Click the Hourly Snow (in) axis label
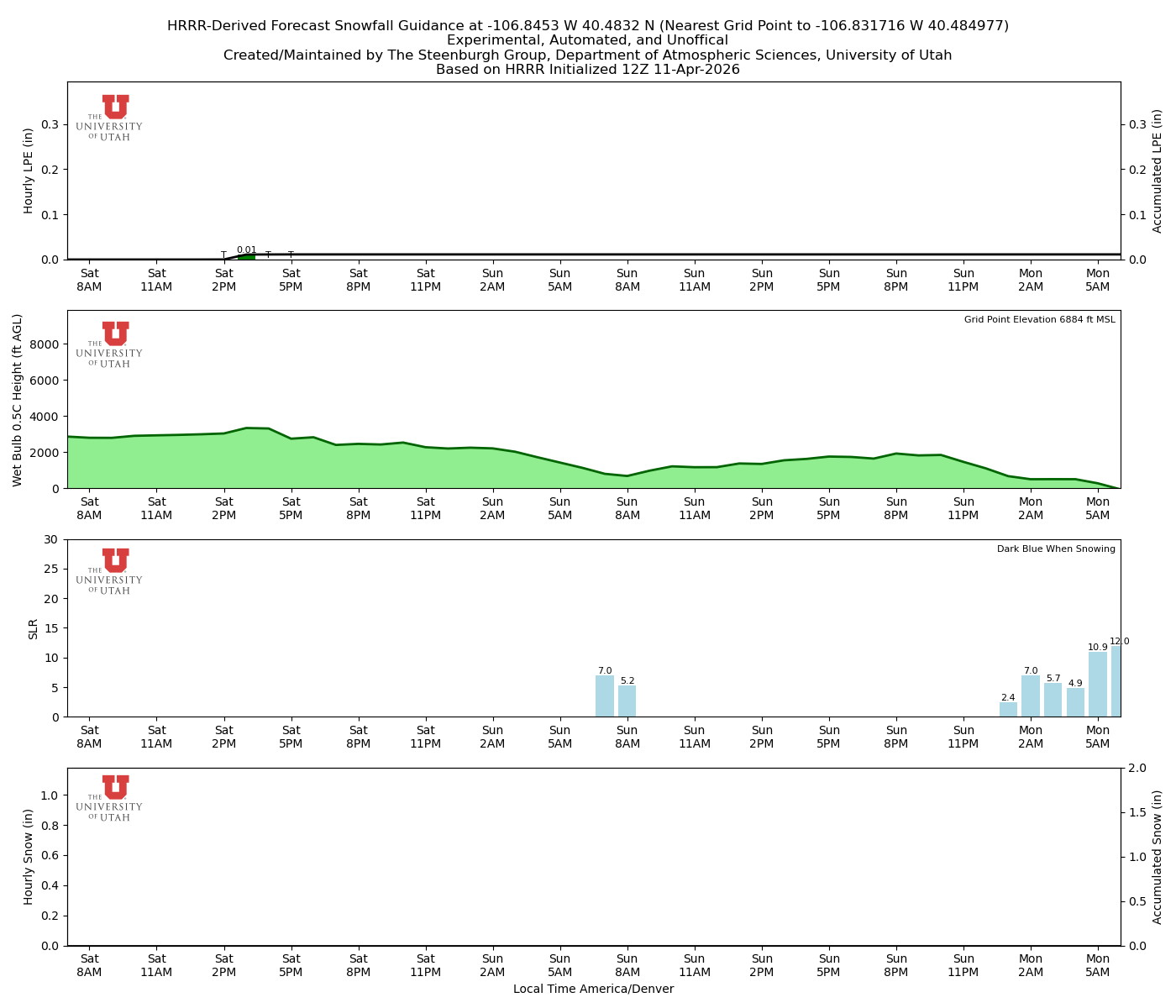The height and width of the screenshot is (1008, 1176). click(x=29, y=857)
